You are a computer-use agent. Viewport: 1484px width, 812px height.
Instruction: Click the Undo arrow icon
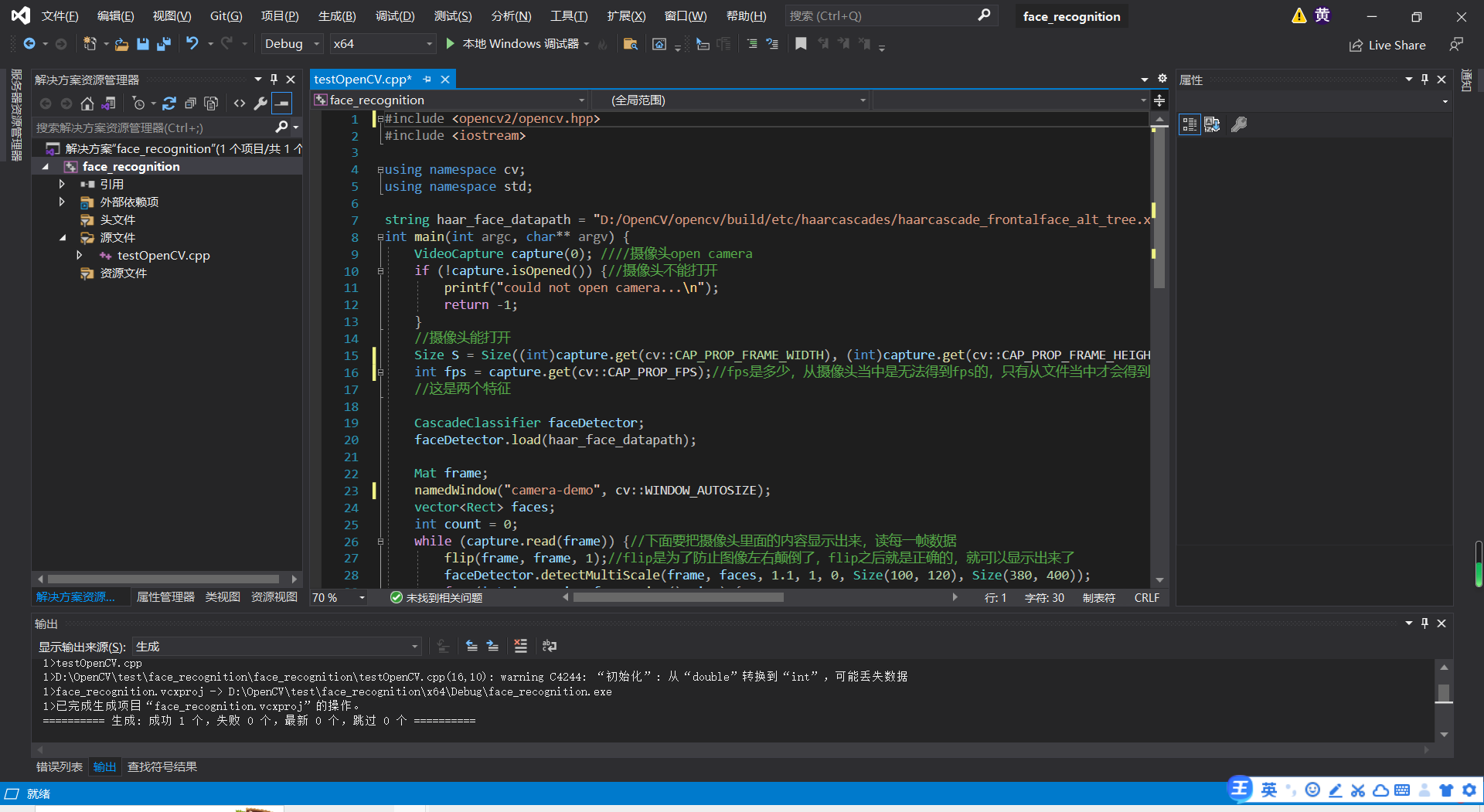coord(192,44)
